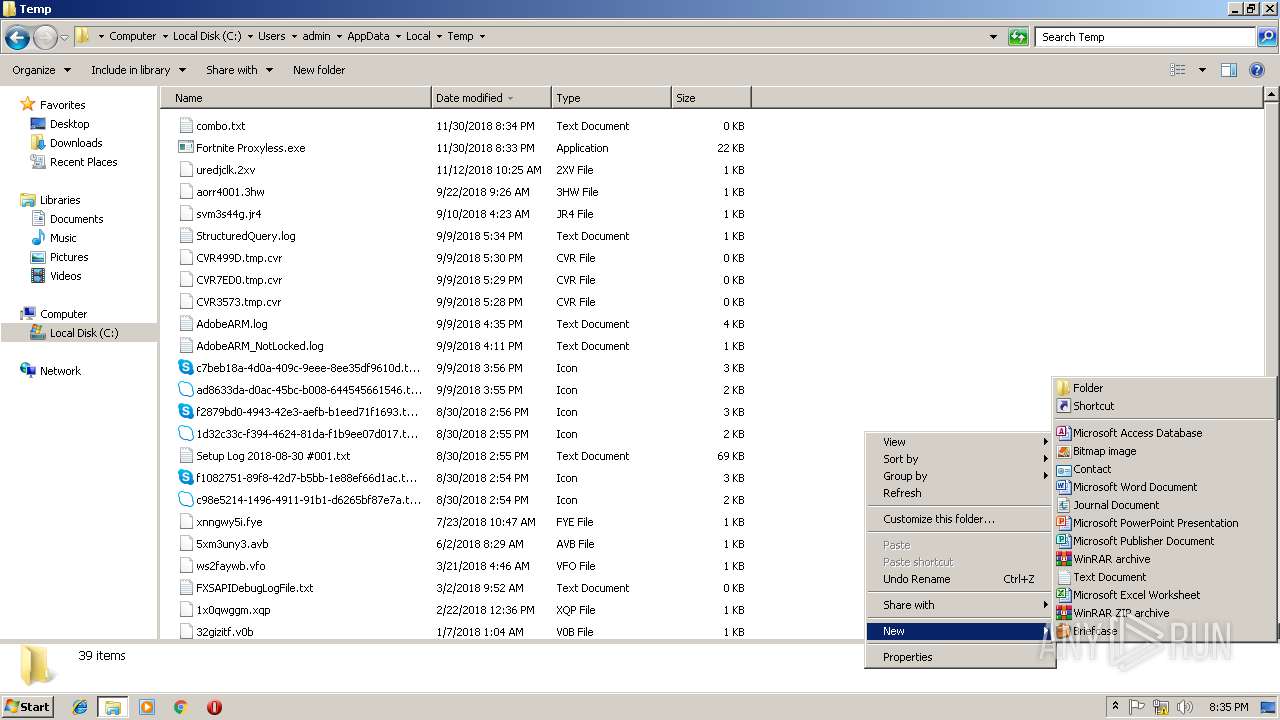Open the Sort by context menu entry
This screenshot has width=1280, height=720.
(960, 459)
